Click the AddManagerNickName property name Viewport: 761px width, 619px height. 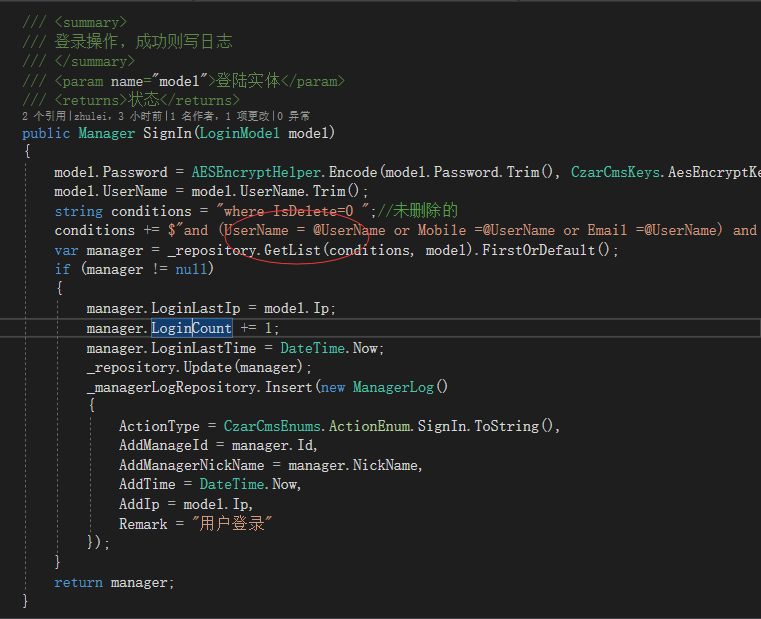pos(191,465)
